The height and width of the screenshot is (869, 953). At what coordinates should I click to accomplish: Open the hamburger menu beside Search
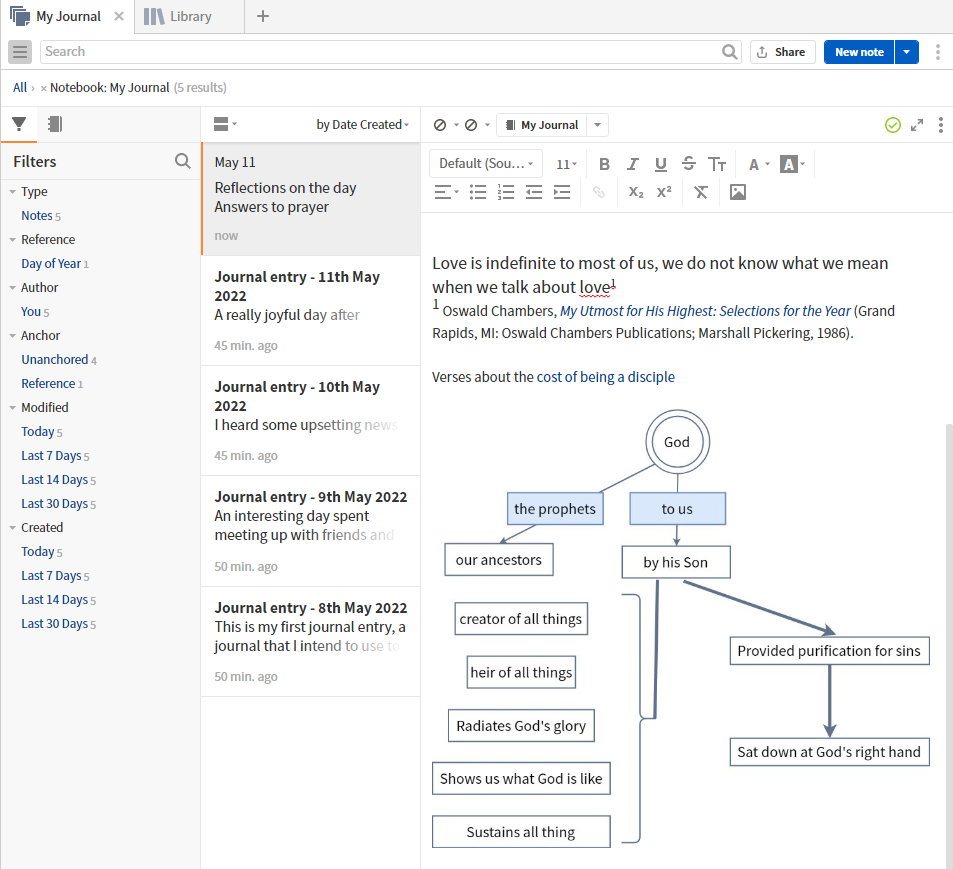coord(19,52)
